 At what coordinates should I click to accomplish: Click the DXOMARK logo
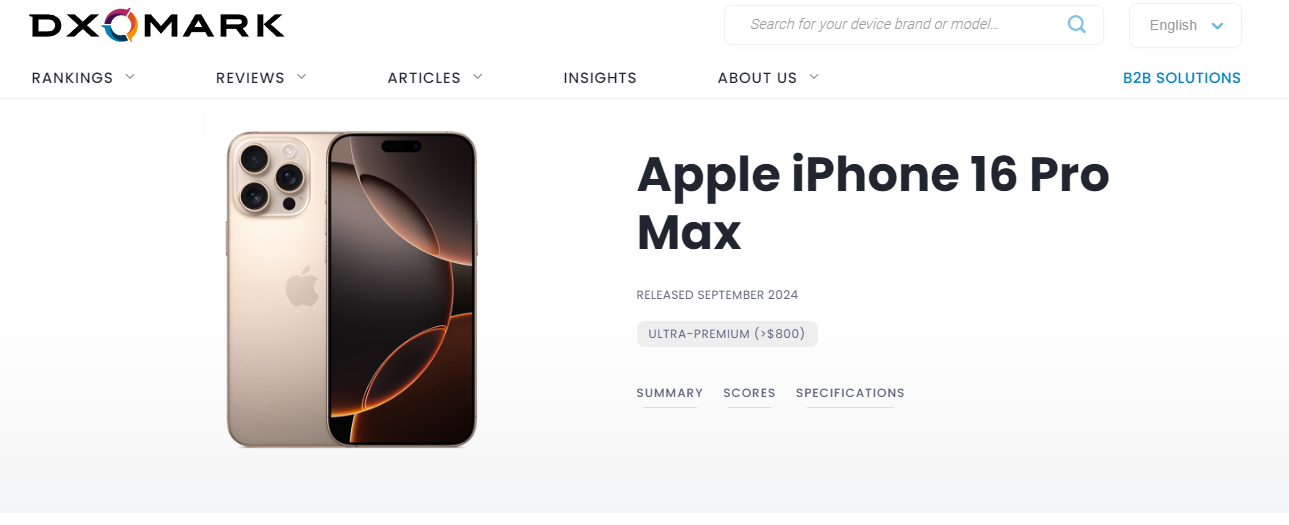[x=158, y=24]
